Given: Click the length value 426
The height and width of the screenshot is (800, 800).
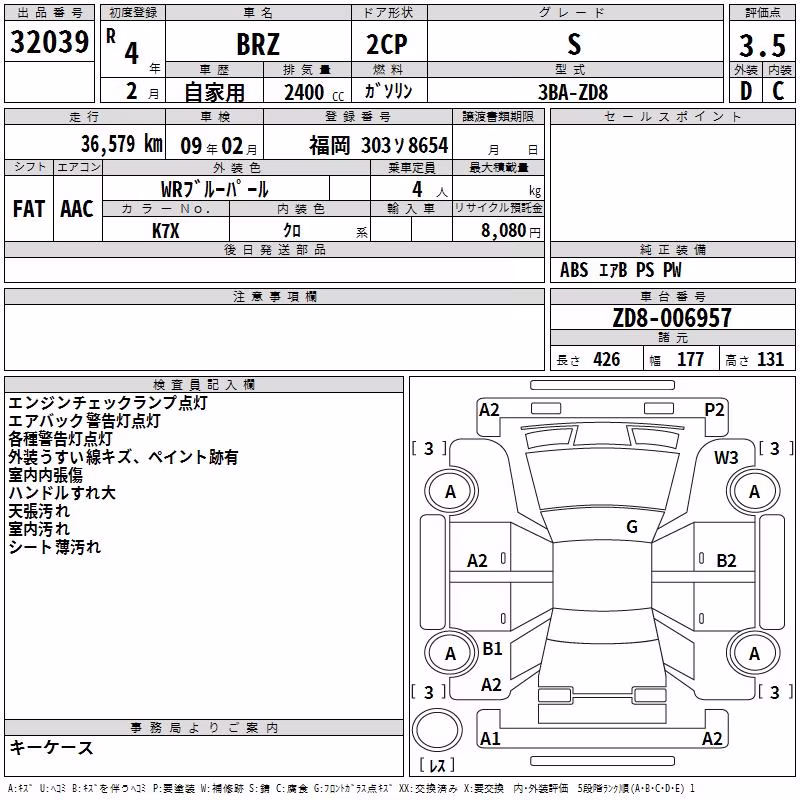Looking at the screenshot, I should [607, 360].
